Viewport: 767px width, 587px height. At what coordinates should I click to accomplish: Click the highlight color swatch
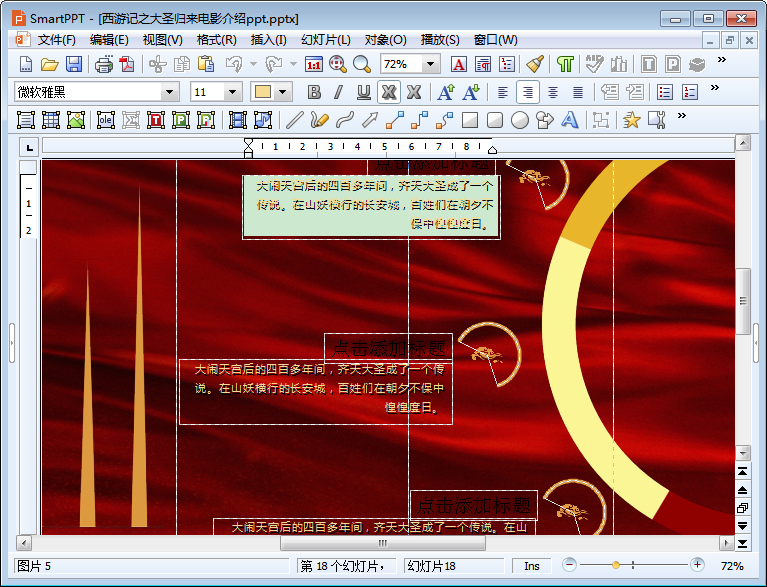[x=263, y=92]
